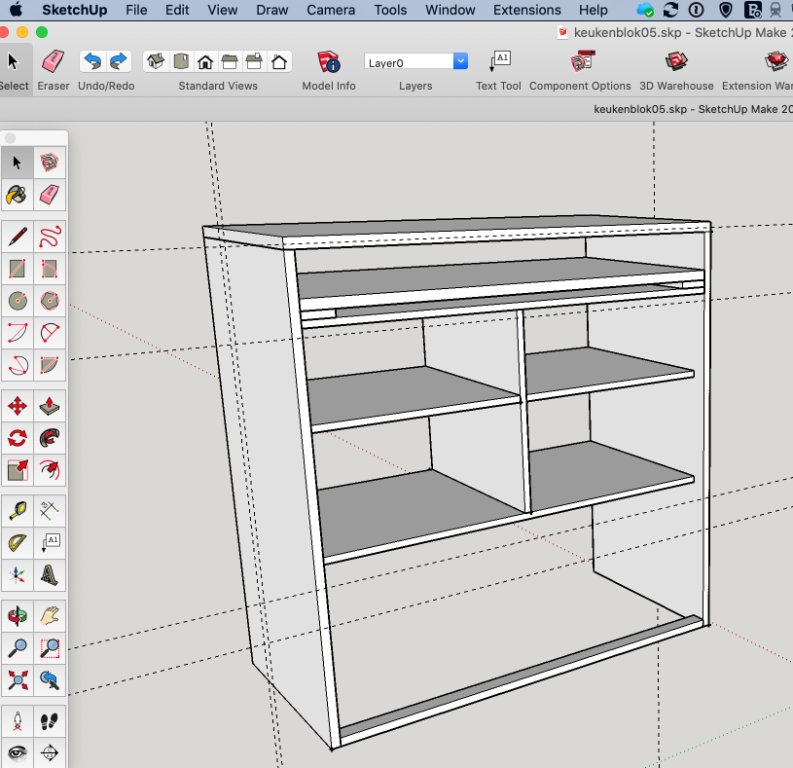This screenshot has width=793, height=768.
Task: Pick the Pencil line tool
Action: point(17,237)
